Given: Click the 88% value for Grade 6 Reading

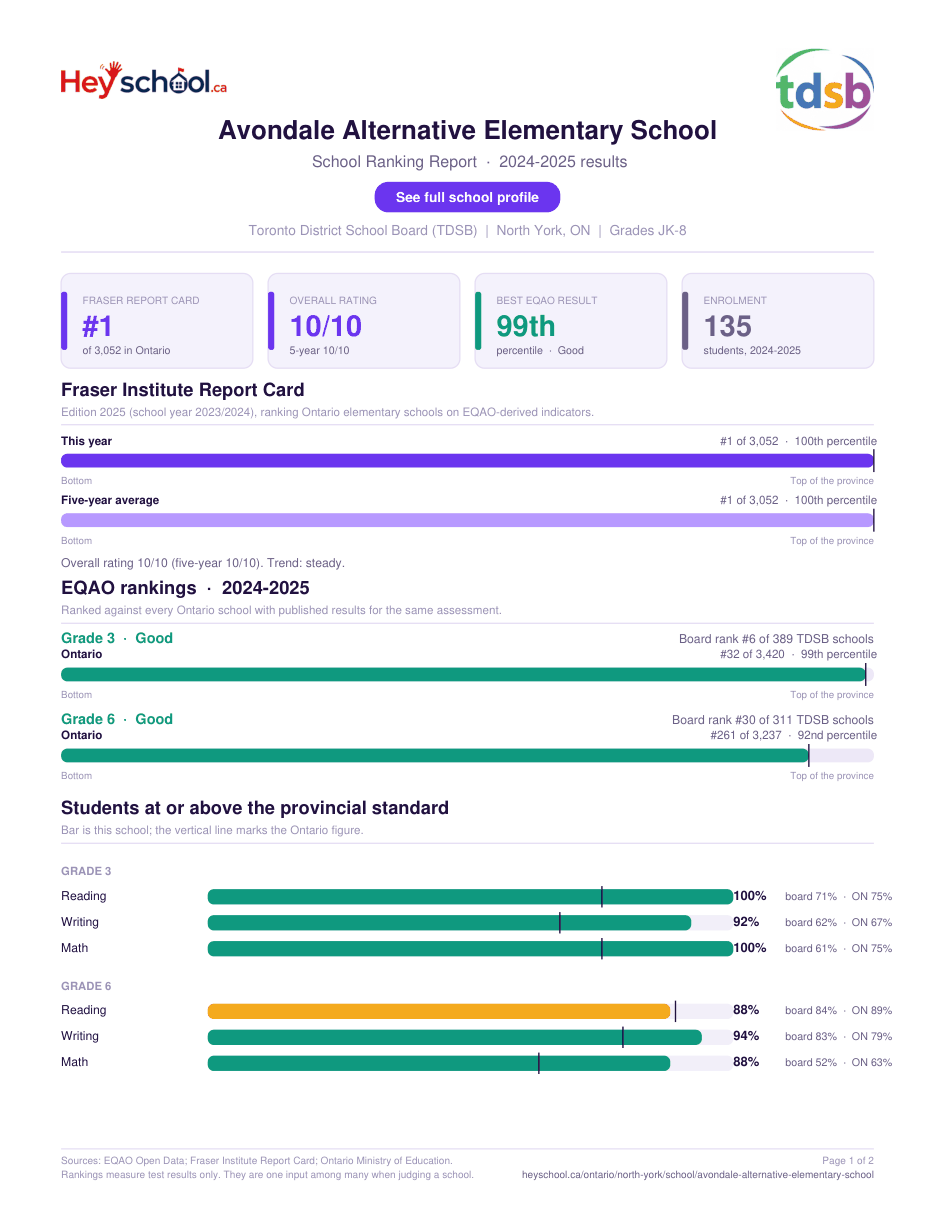Looking at the screenshot, I should 746,1010.
